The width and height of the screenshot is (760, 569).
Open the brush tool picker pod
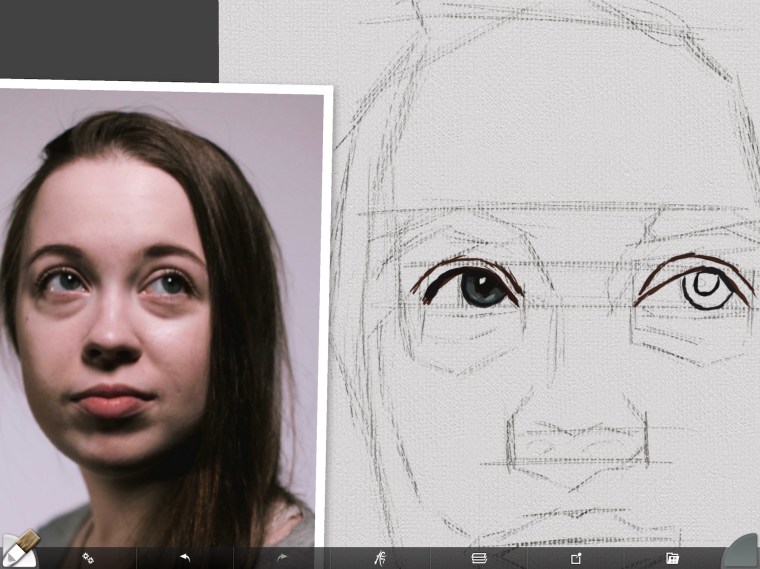click(19, 549)
